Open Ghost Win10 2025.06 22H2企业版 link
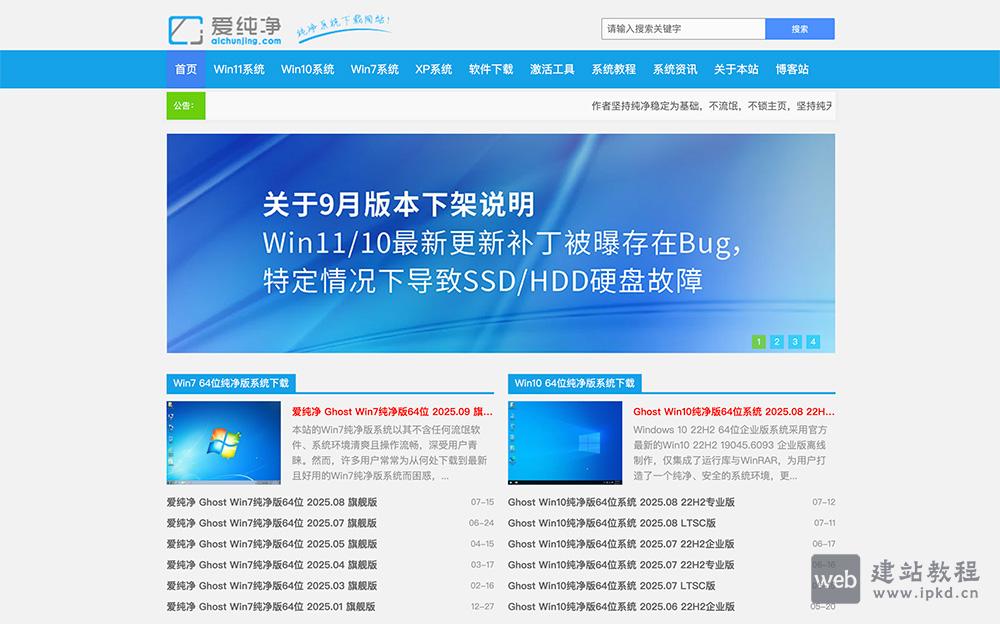The height and width of the screenshot is (624, 1000). tap(621, 606)
